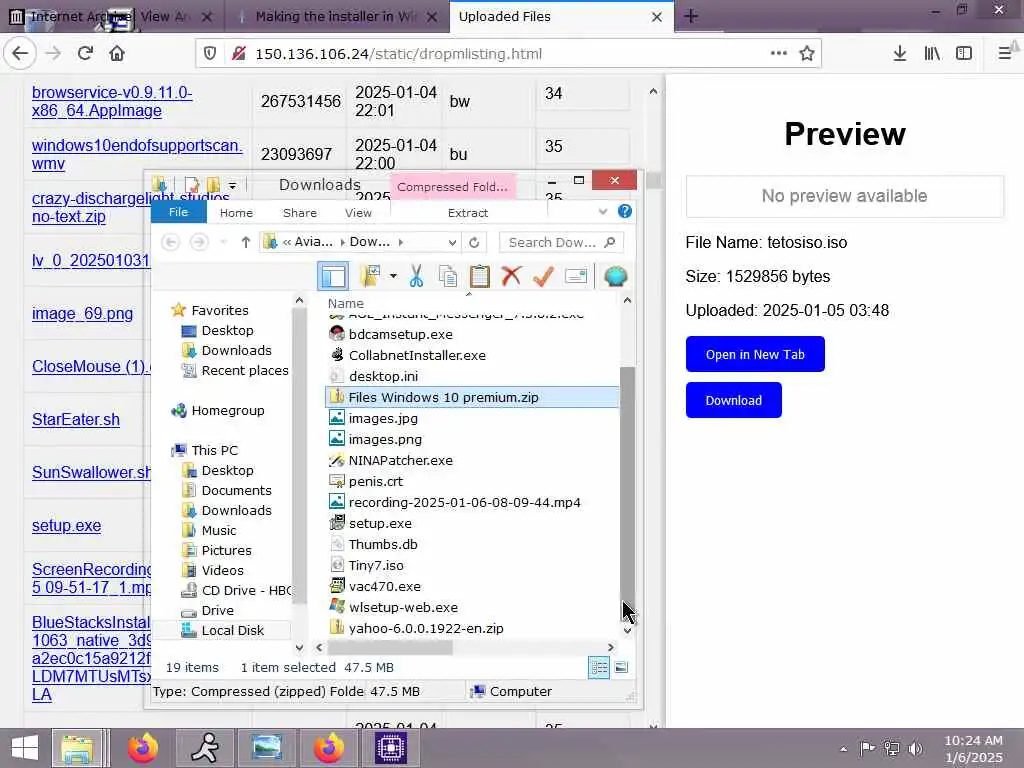Click the Search Downloads box
Image resolution: width=1024 pixels, height=768 pixels.
pyautogui.click(x=561, y=242)
